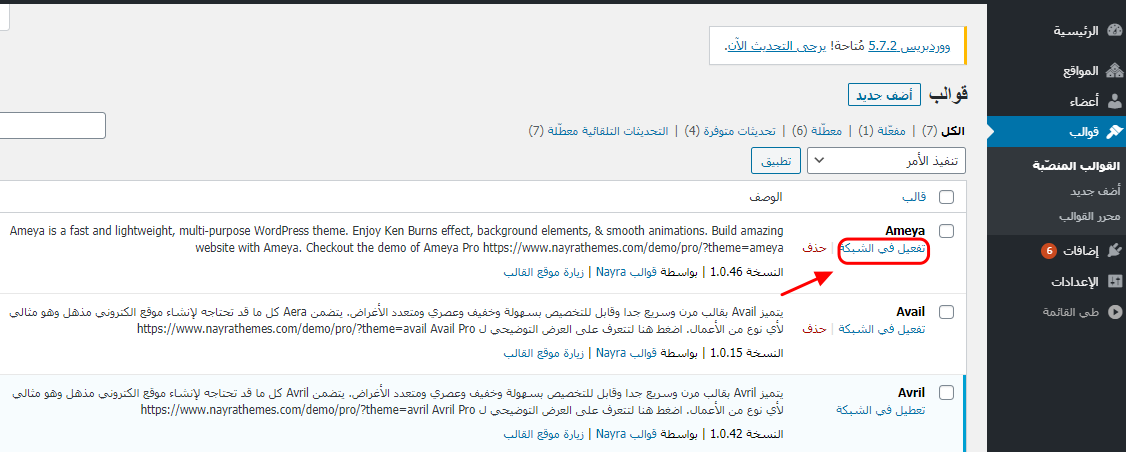This screenshot has height=452, width=1126.
Task: Click version text النسخة 1.0.42
Action: tap(747, 434)
